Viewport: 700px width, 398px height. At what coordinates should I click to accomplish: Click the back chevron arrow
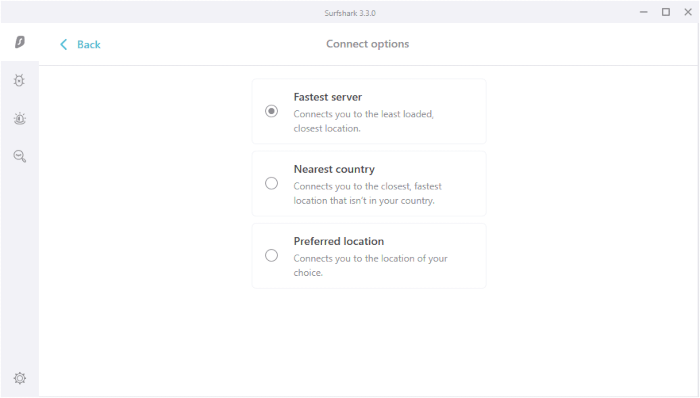click(x=63, y=44)
